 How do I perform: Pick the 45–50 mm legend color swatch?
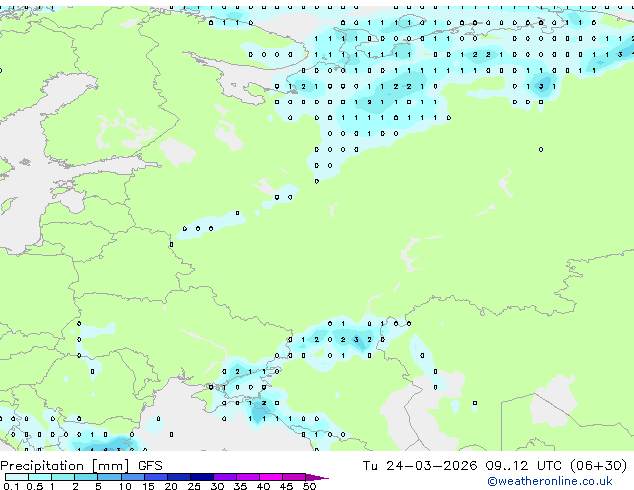(x=294, y=477)
